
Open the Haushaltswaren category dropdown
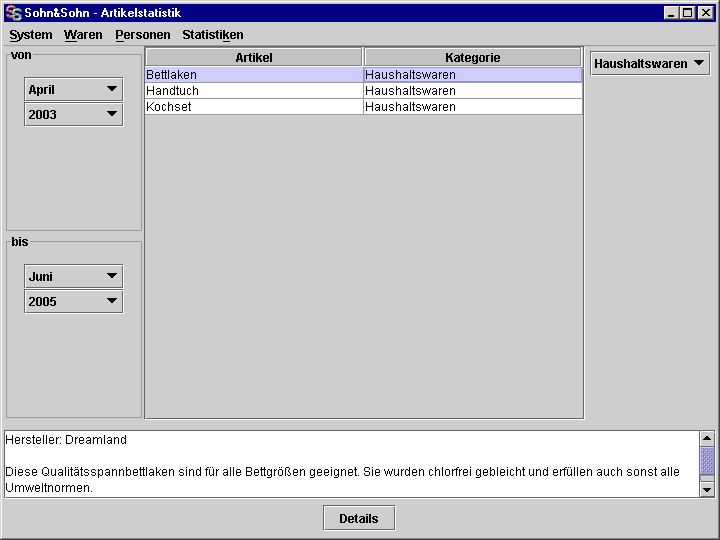click(x=650, y=63)
